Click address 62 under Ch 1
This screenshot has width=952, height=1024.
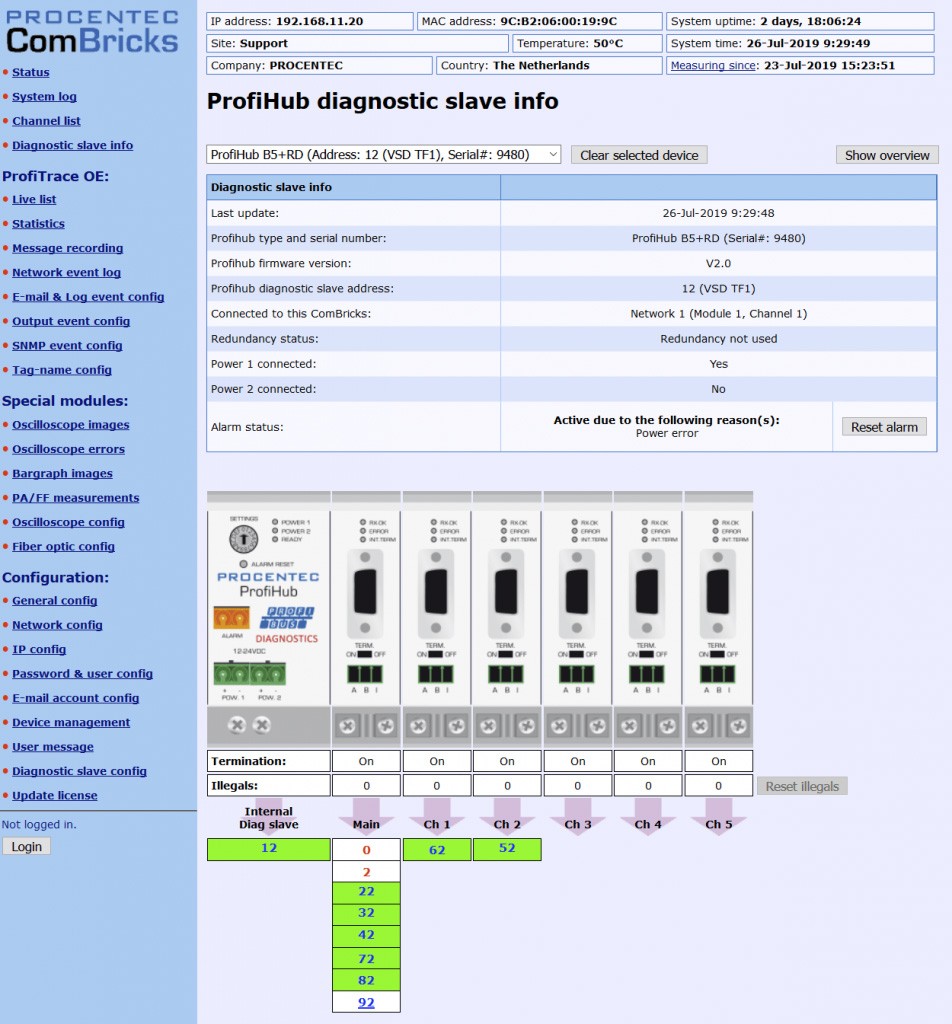coord(437,850)
